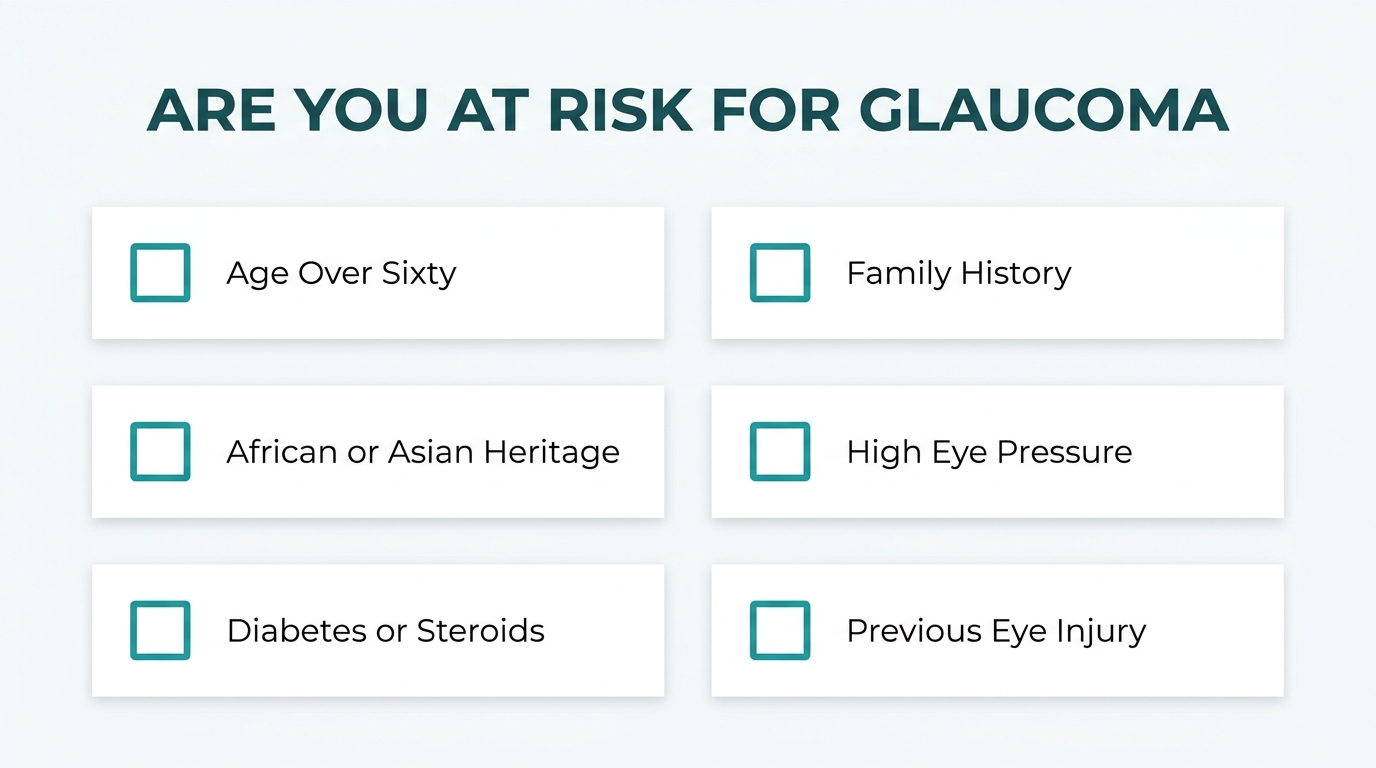
Task: Check the Age Over Sixty checkbox
Action: [x=160, y=272]
